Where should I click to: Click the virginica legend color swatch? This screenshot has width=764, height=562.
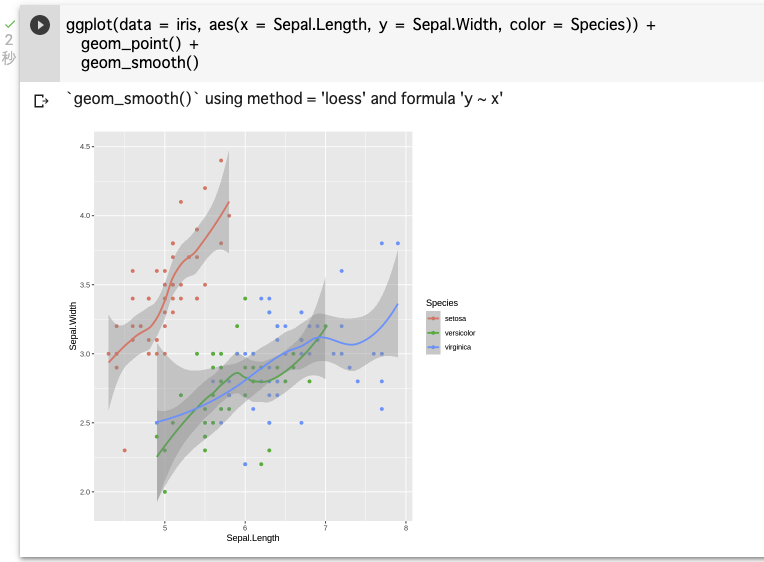[x=433, y=347]
